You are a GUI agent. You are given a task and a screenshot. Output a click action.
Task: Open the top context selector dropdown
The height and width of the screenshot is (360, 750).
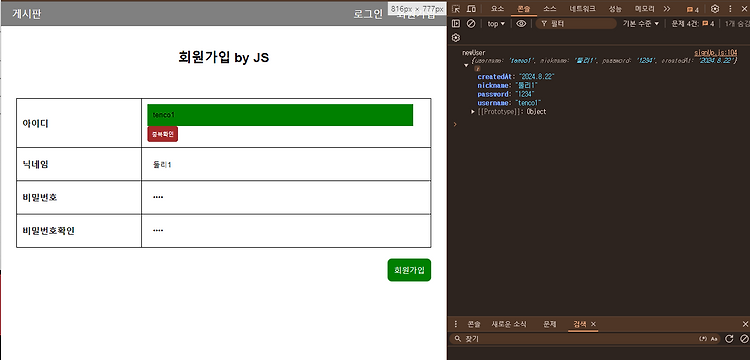tap(496, 23)
